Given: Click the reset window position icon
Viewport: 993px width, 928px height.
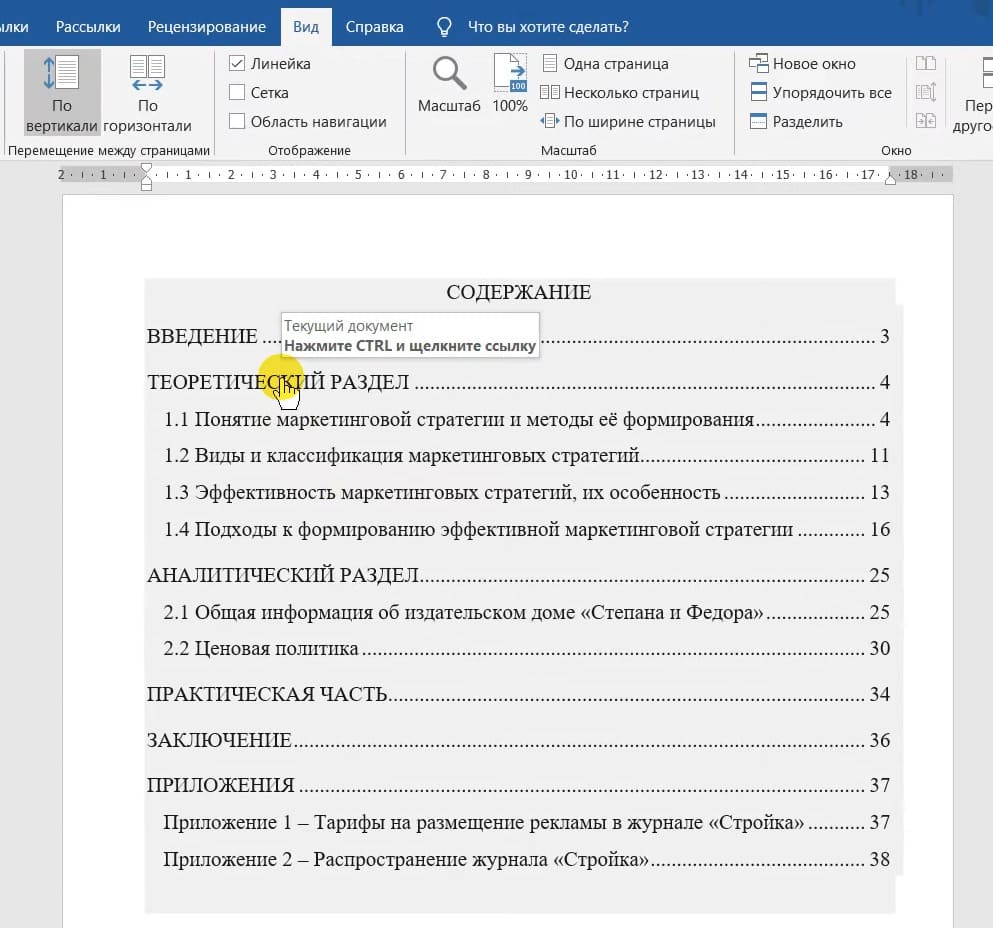Looking at the screenshot, I should [925, 120].
